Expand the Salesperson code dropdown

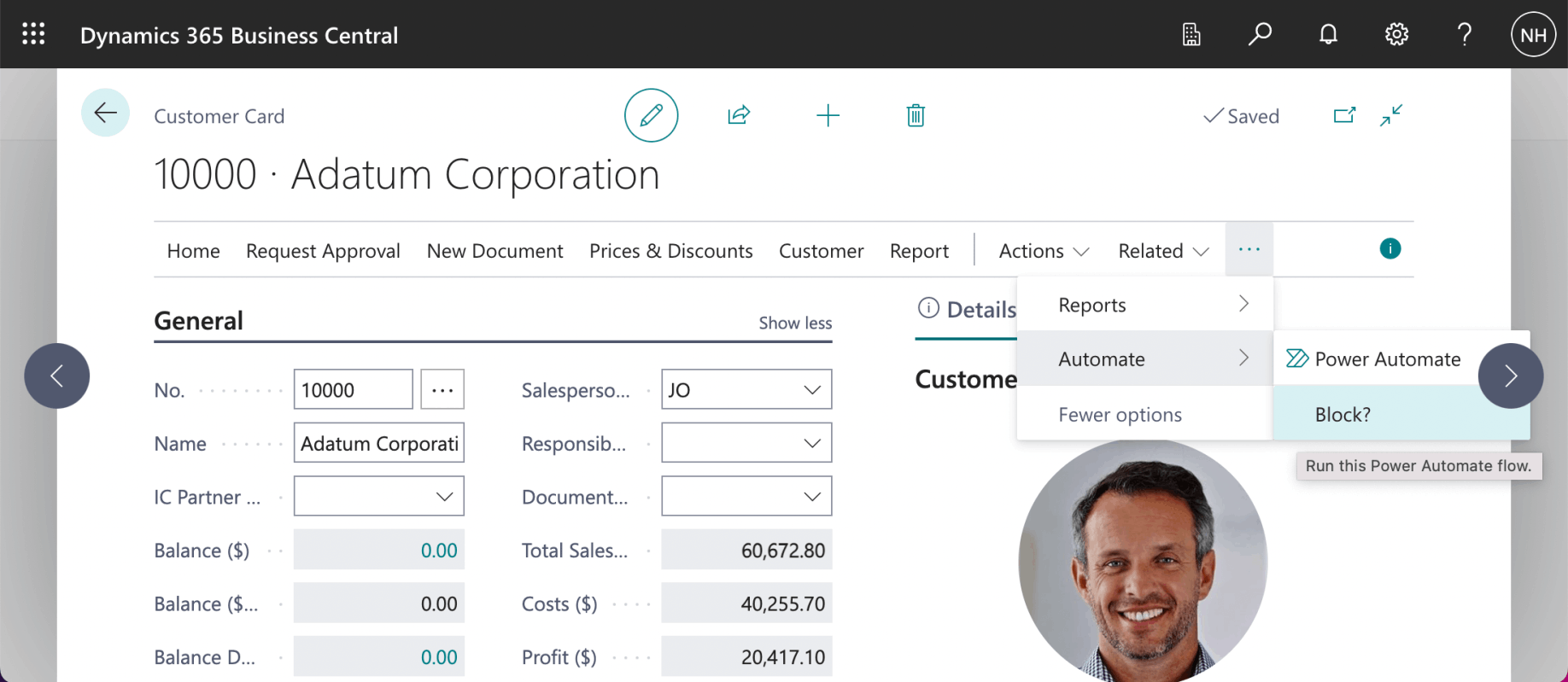[x=811, y=390]
